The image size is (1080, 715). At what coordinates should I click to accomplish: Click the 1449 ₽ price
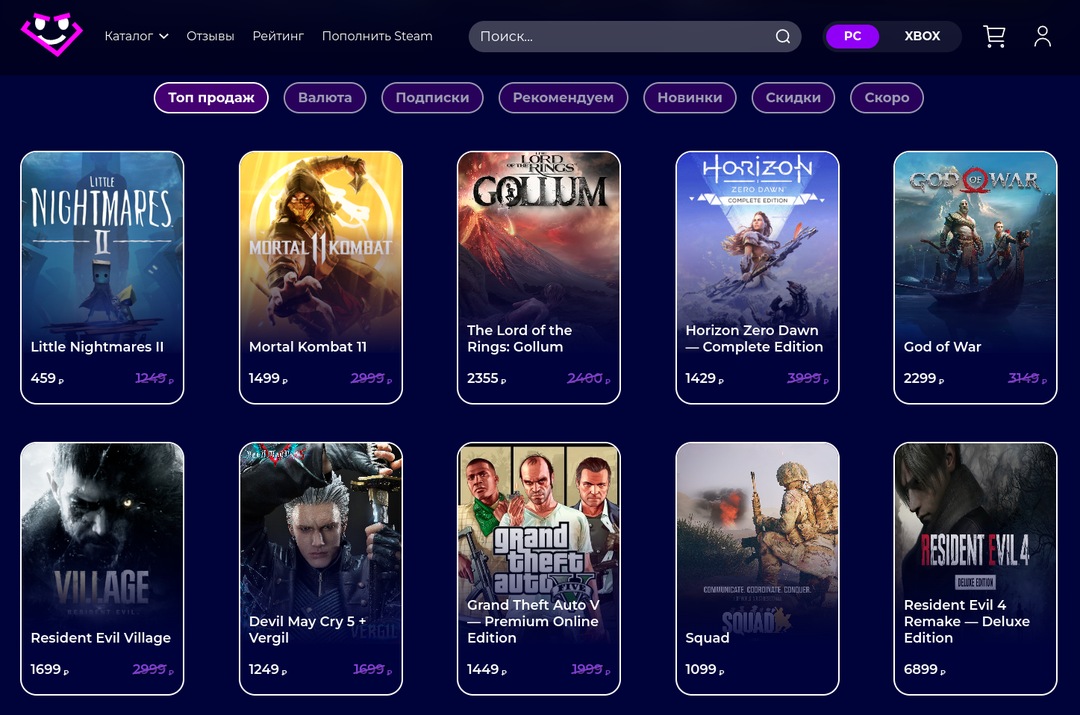click(486, 670)
